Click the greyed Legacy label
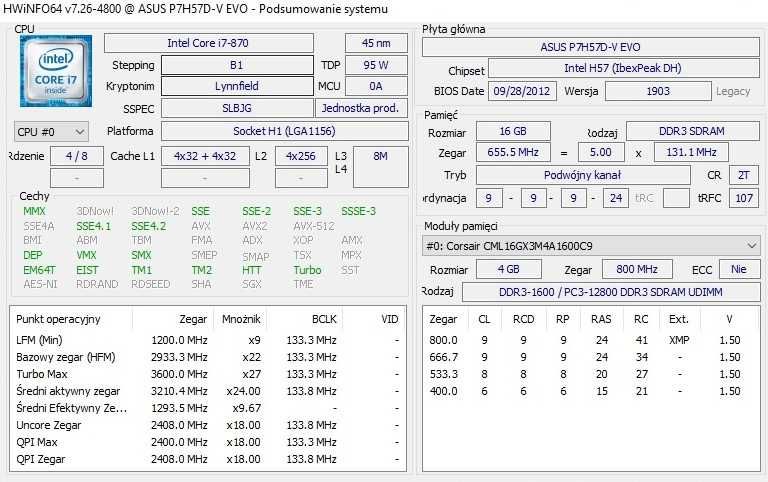The width and height of the screenshot is (768, 482). click(733, 91)
